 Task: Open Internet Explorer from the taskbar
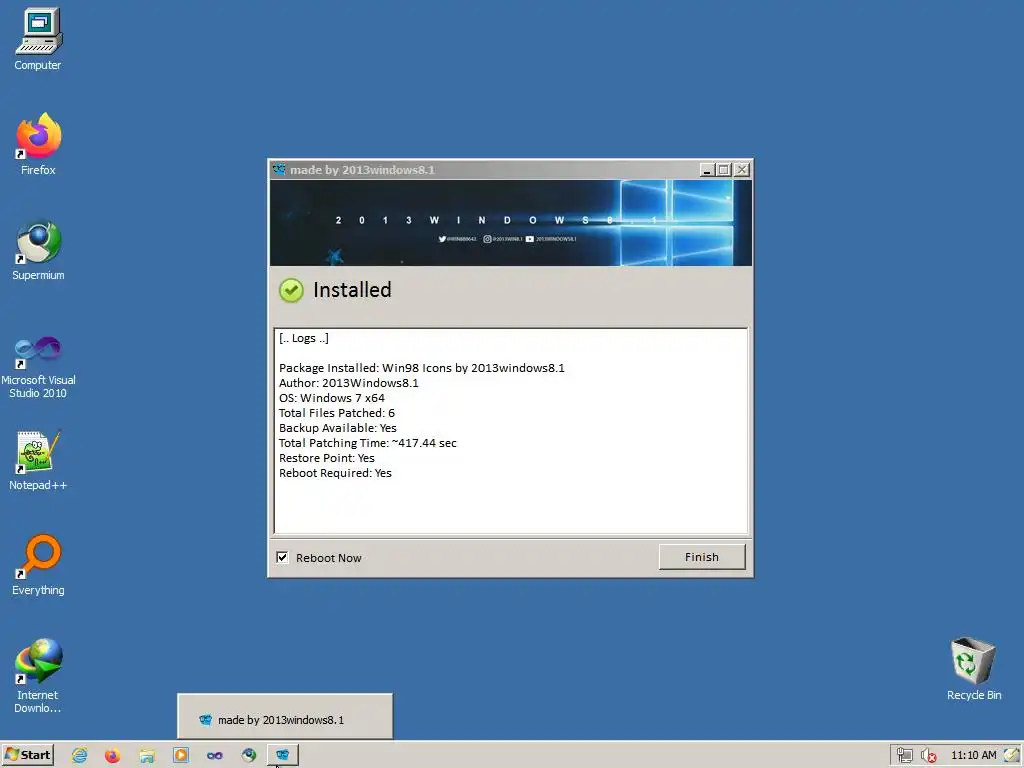click(x=80, y=756)
